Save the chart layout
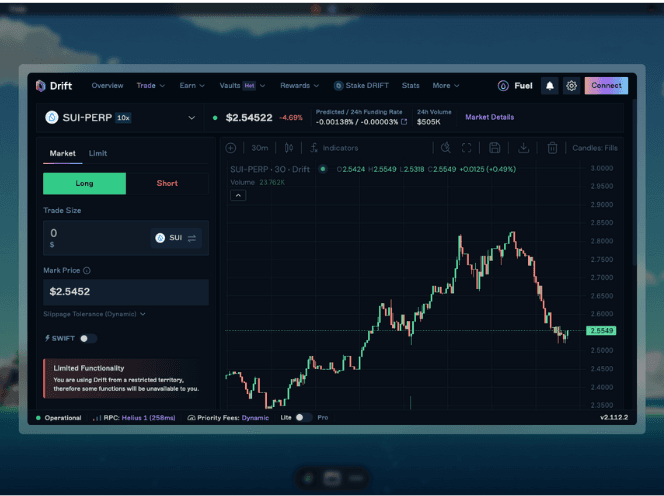 pos(494,148)
